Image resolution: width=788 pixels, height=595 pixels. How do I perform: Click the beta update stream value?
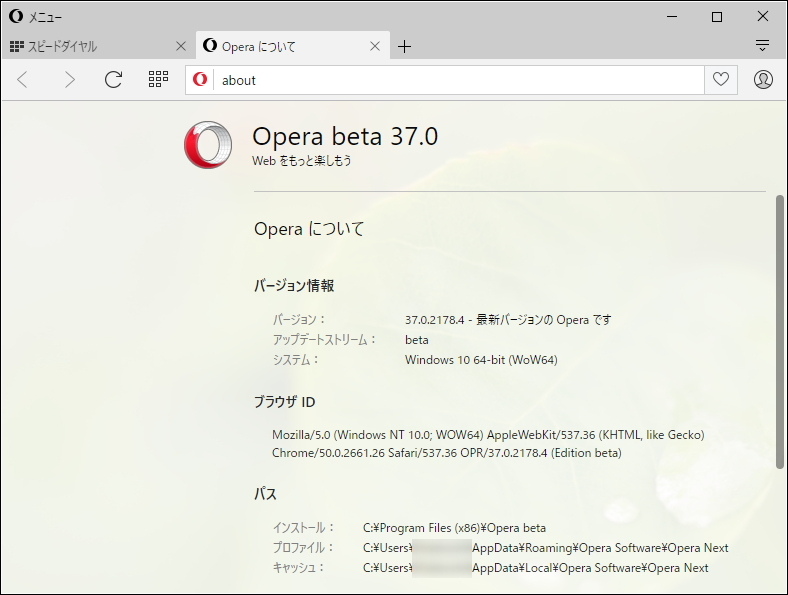point(417,340)
